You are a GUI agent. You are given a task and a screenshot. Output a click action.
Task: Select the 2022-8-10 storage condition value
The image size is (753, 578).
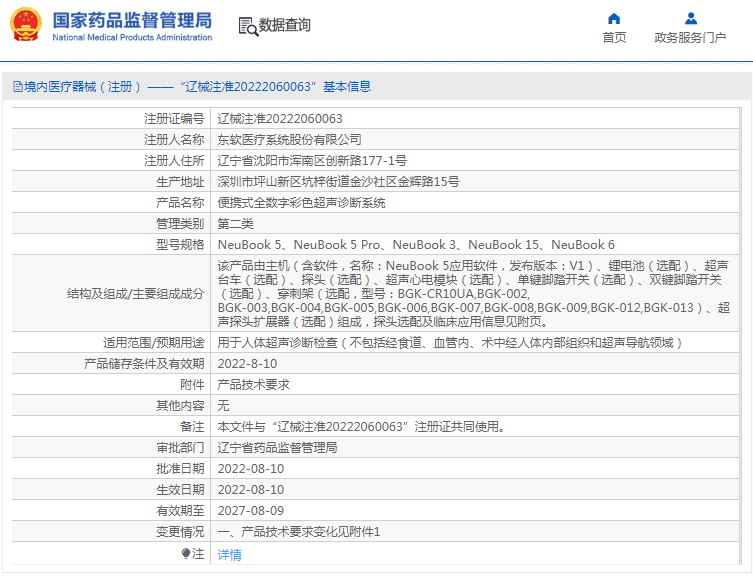click(247, 364)
